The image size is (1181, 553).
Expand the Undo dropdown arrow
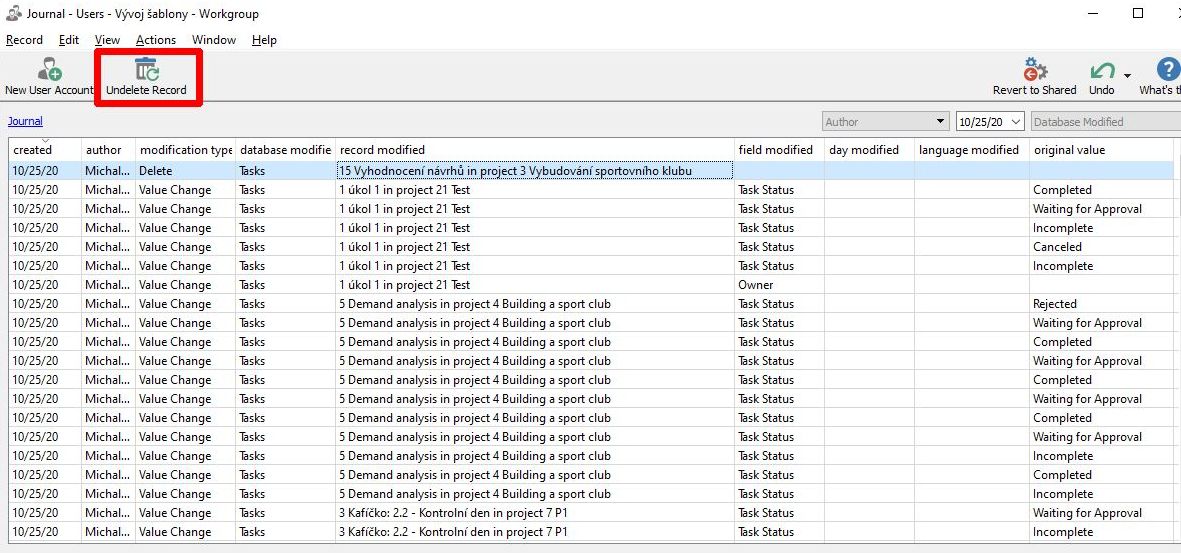tap(1127, 76)
